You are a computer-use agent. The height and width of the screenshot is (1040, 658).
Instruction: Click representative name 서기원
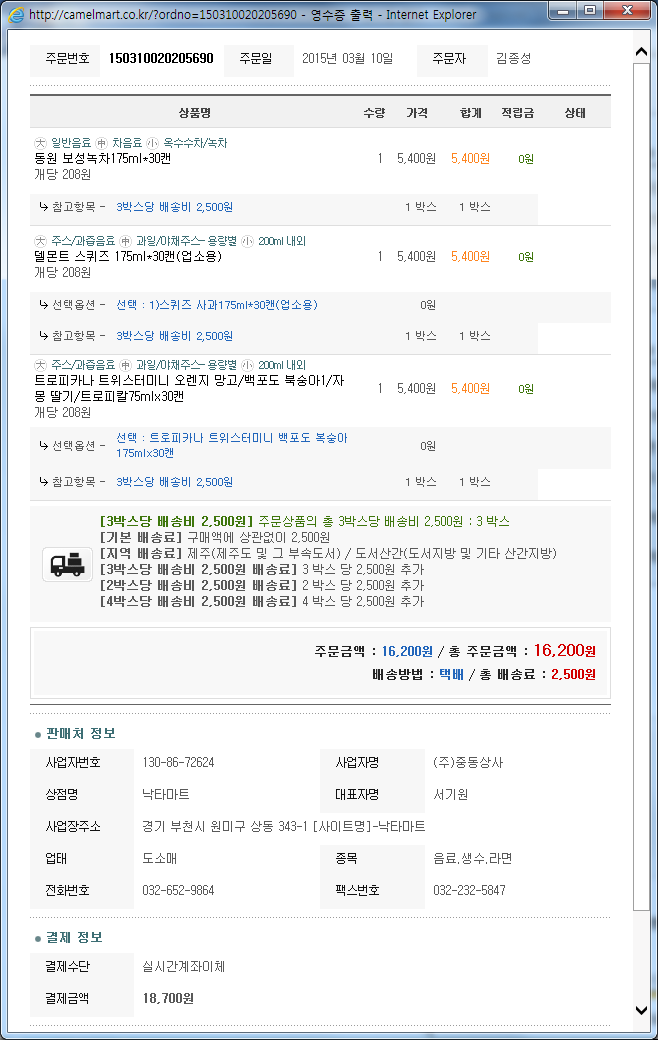tap(450, 794)
